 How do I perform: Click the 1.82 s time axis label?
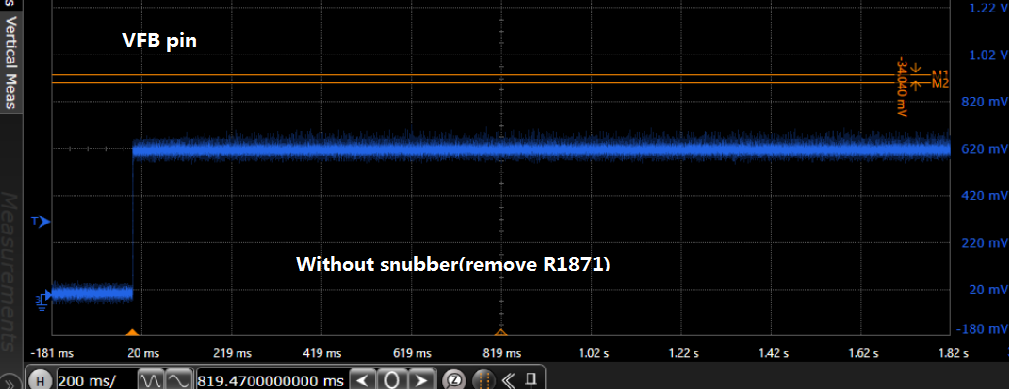[952, 353]
